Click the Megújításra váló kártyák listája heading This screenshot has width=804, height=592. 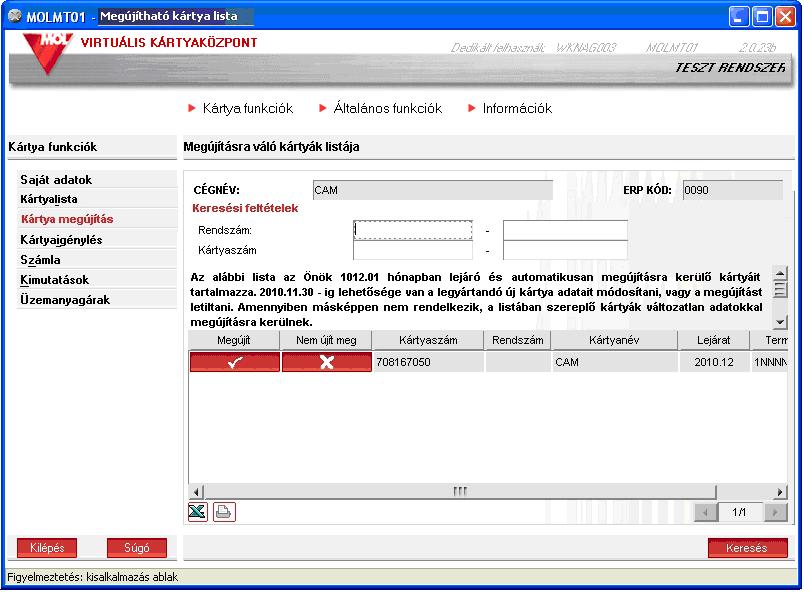click(271, 147)
